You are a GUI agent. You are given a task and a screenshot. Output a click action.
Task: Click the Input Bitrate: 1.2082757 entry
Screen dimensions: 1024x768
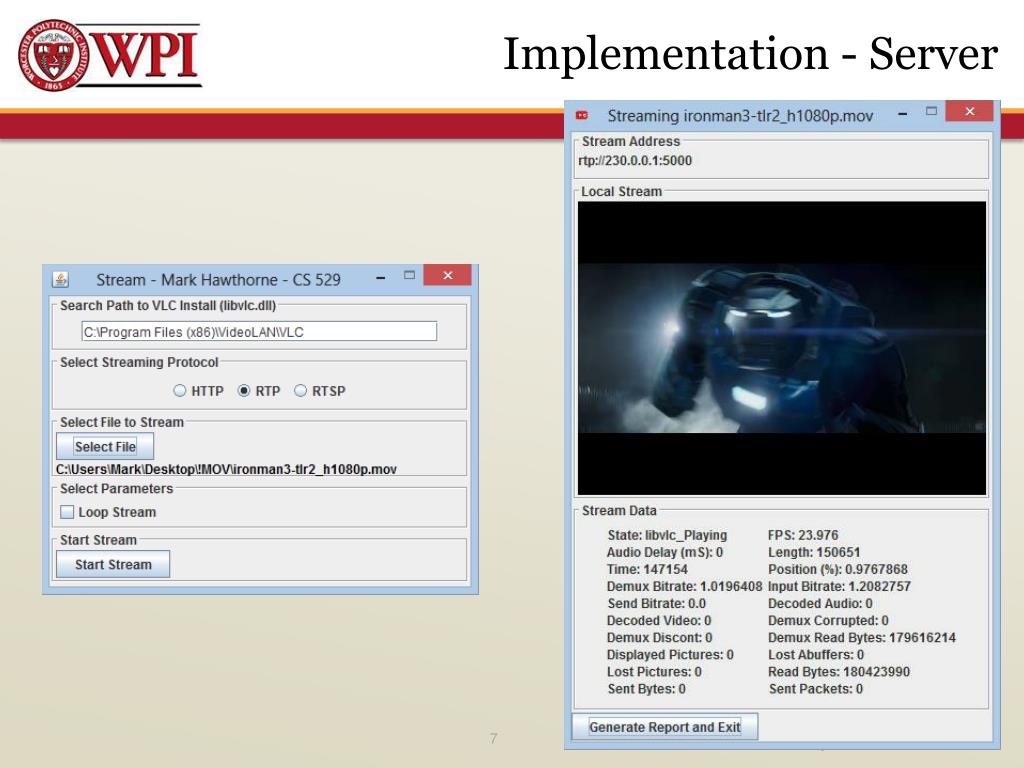coord(839,586)
